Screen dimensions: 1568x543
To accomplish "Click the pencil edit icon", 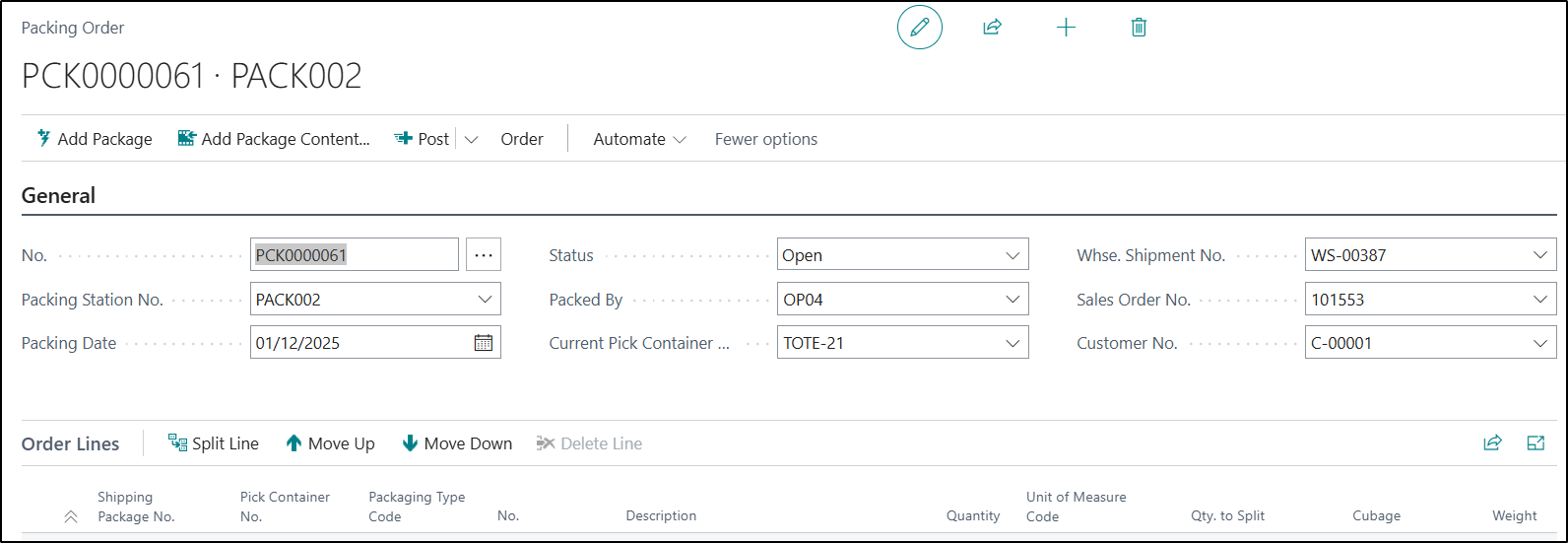I will (x=919, y=28).
